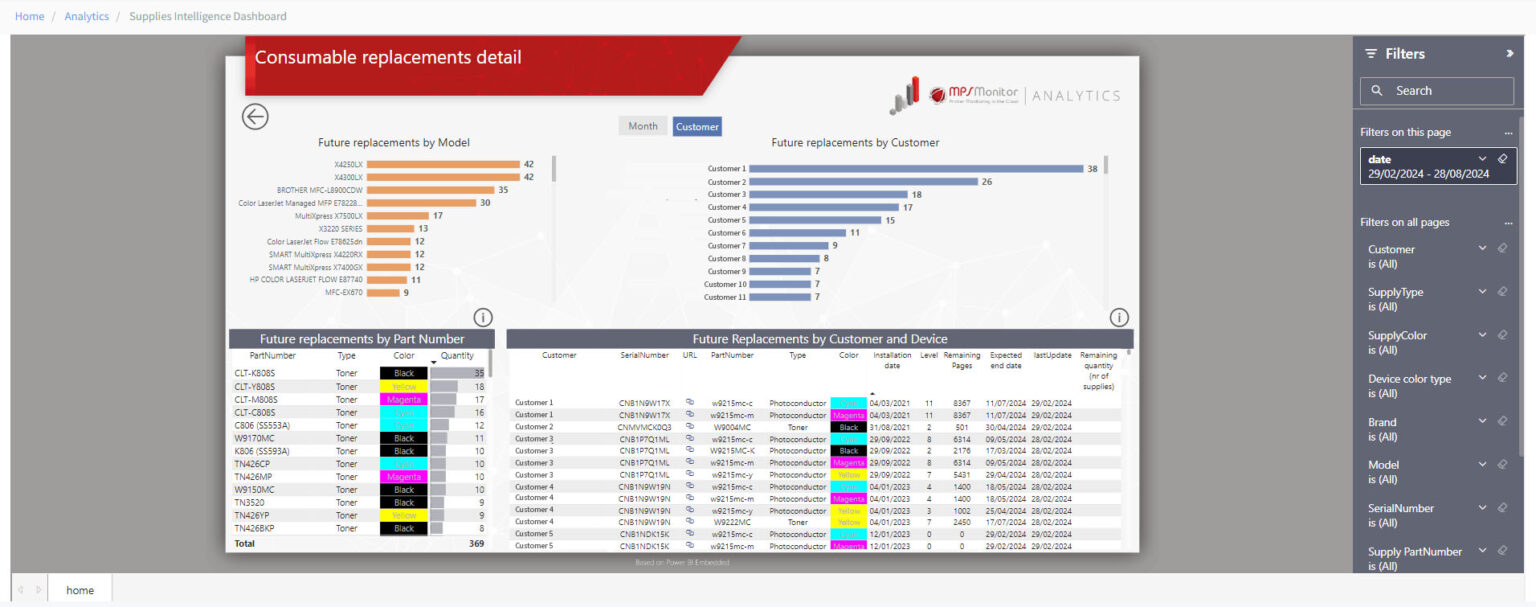
Task: Click the back arrow navigation icon
Action: coord(255,117)
